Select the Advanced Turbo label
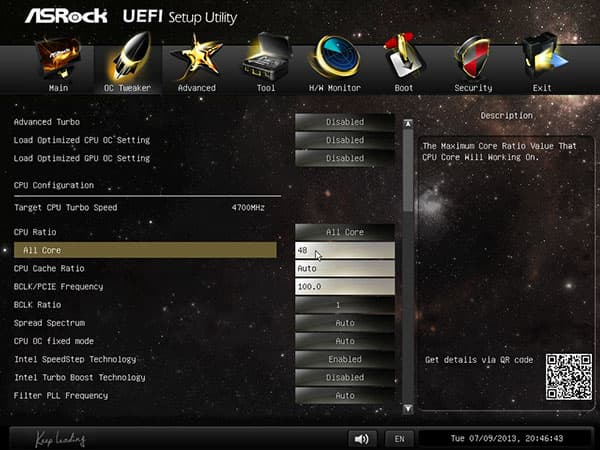The width and height of the screenshot is (600, 450). (x=47, y=122)
